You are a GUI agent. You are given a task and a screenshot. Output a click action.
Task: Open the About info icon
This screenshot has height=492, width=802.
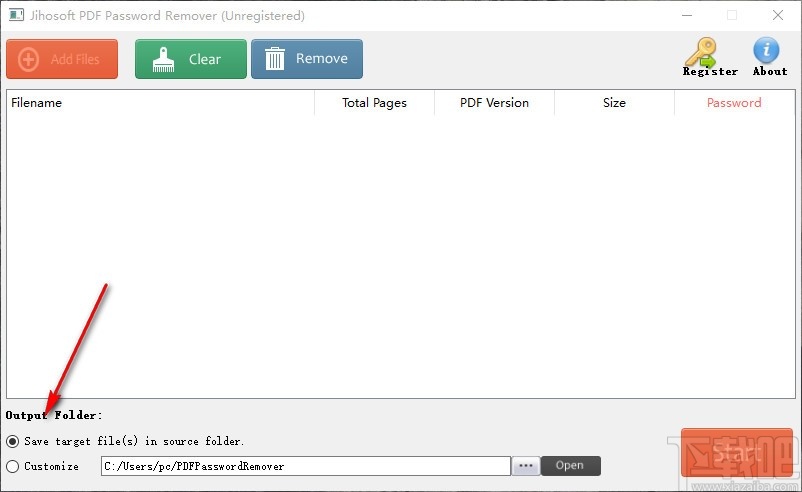pyautogui.click(x=770, y=57)
